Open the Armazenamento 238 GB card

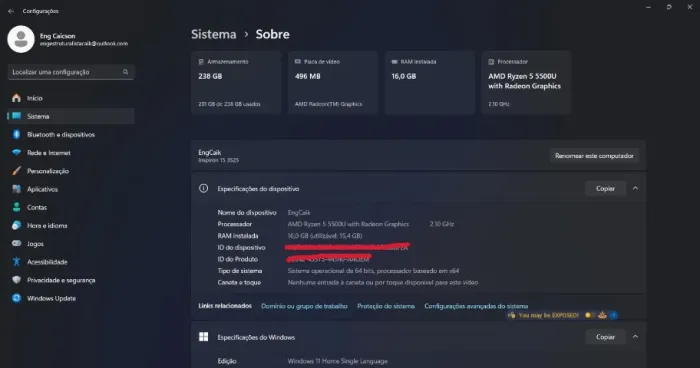coord(236,83)
